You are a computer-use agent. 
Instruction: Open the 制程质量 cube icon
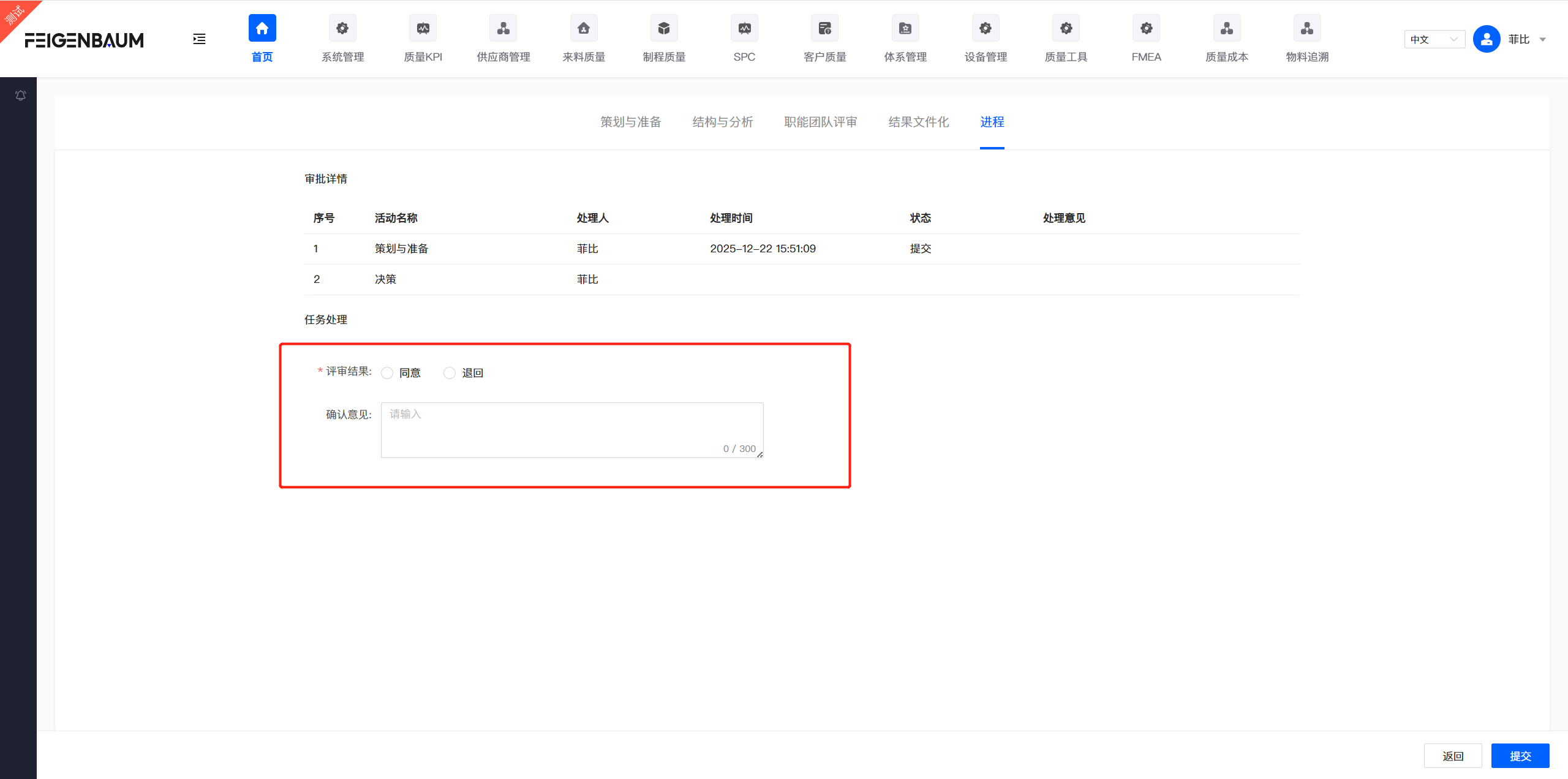click(664, 28)
